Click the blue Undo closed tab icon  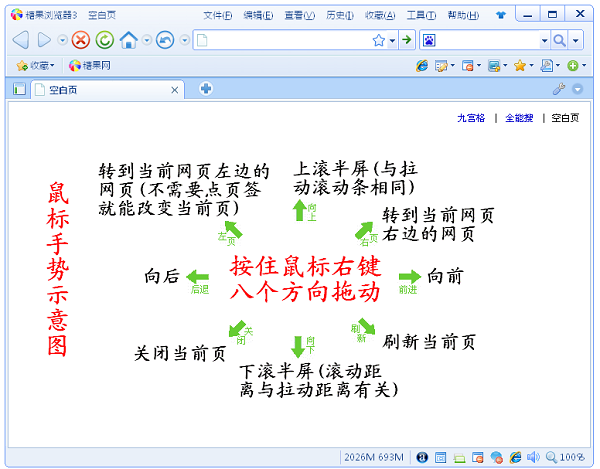pyautogui.click(x=165, y=40)
